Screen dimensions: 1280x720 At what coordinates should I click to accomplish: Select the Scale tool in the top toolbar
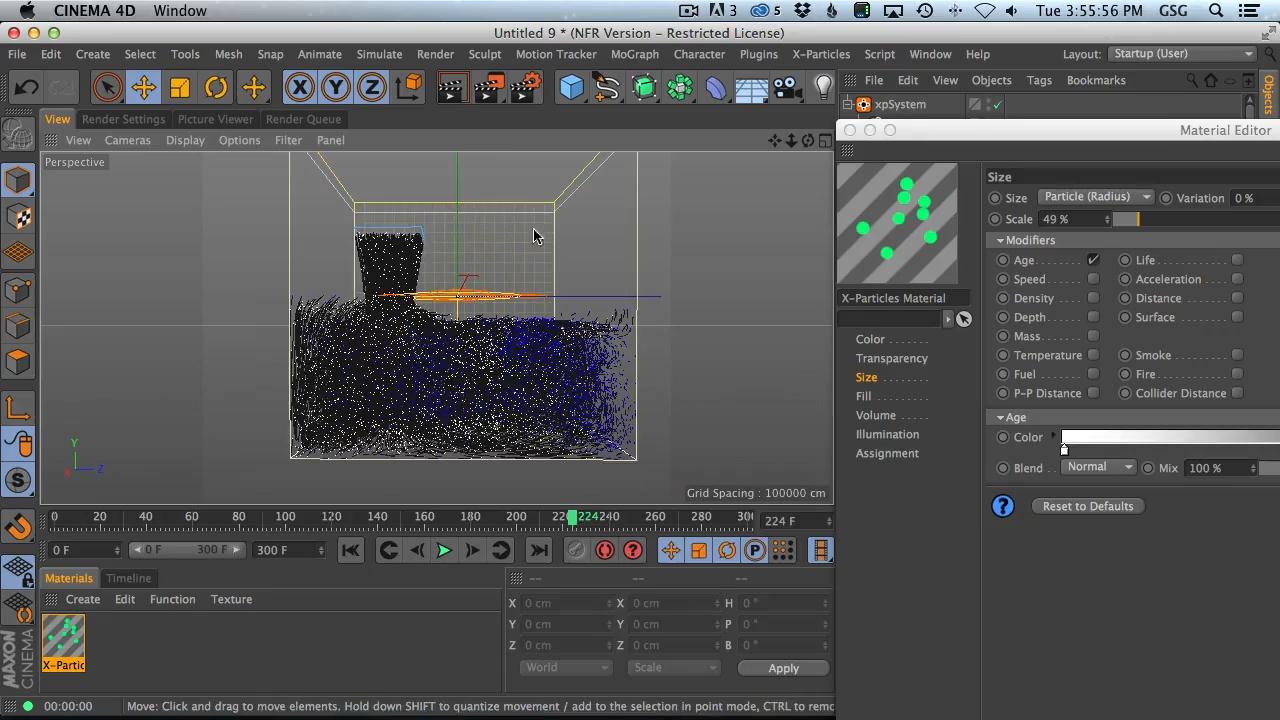[180, 88]
